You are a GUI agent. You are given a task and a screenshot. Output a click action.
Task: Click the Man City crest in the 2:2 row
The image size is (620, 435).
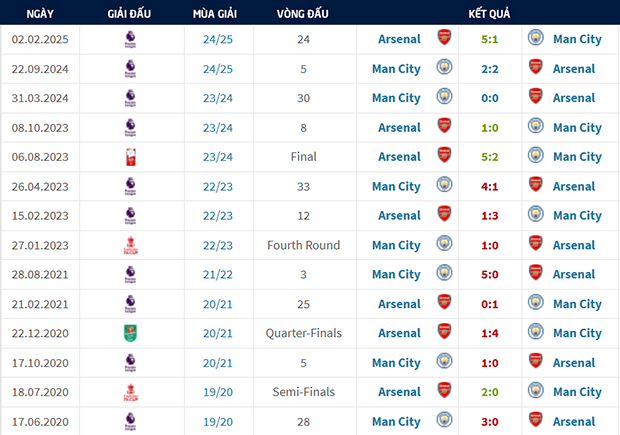444,67
